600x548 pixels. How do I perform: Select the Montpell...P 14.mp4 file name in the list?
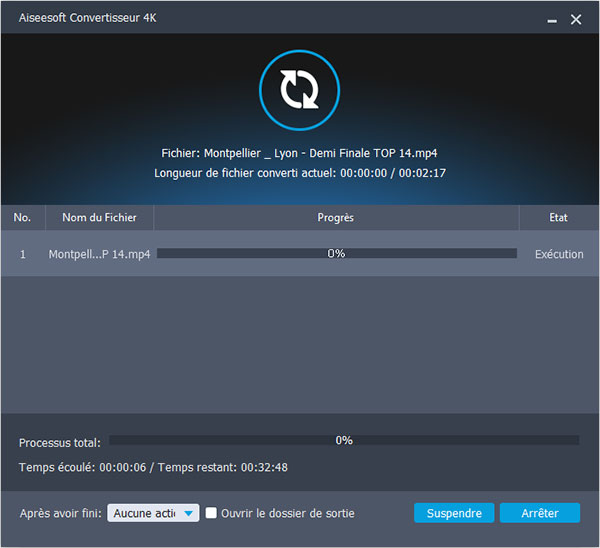coord(99,254)
